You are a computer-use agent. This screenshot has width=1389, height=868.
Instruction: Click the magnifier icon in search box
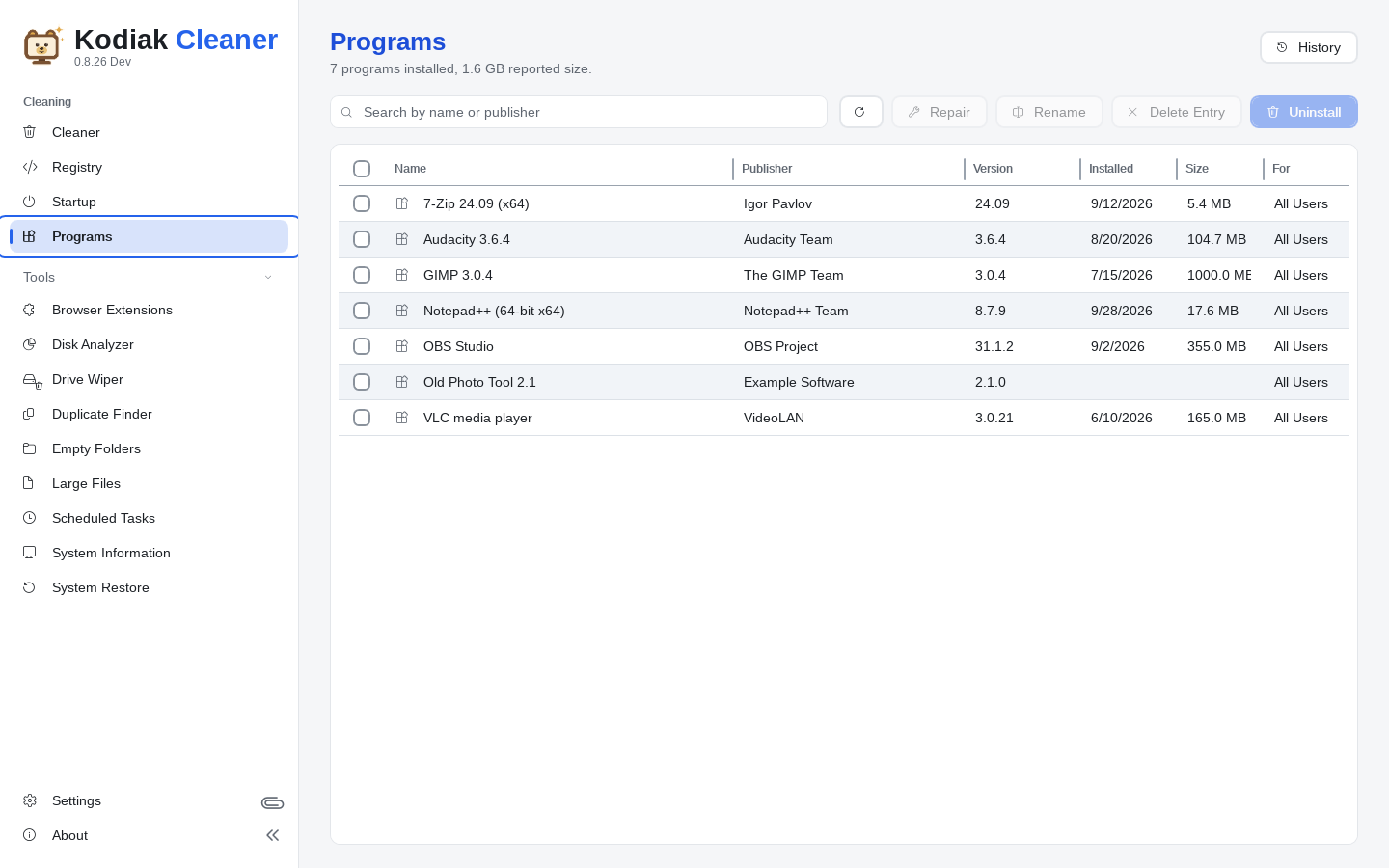(x=346, y=112)
